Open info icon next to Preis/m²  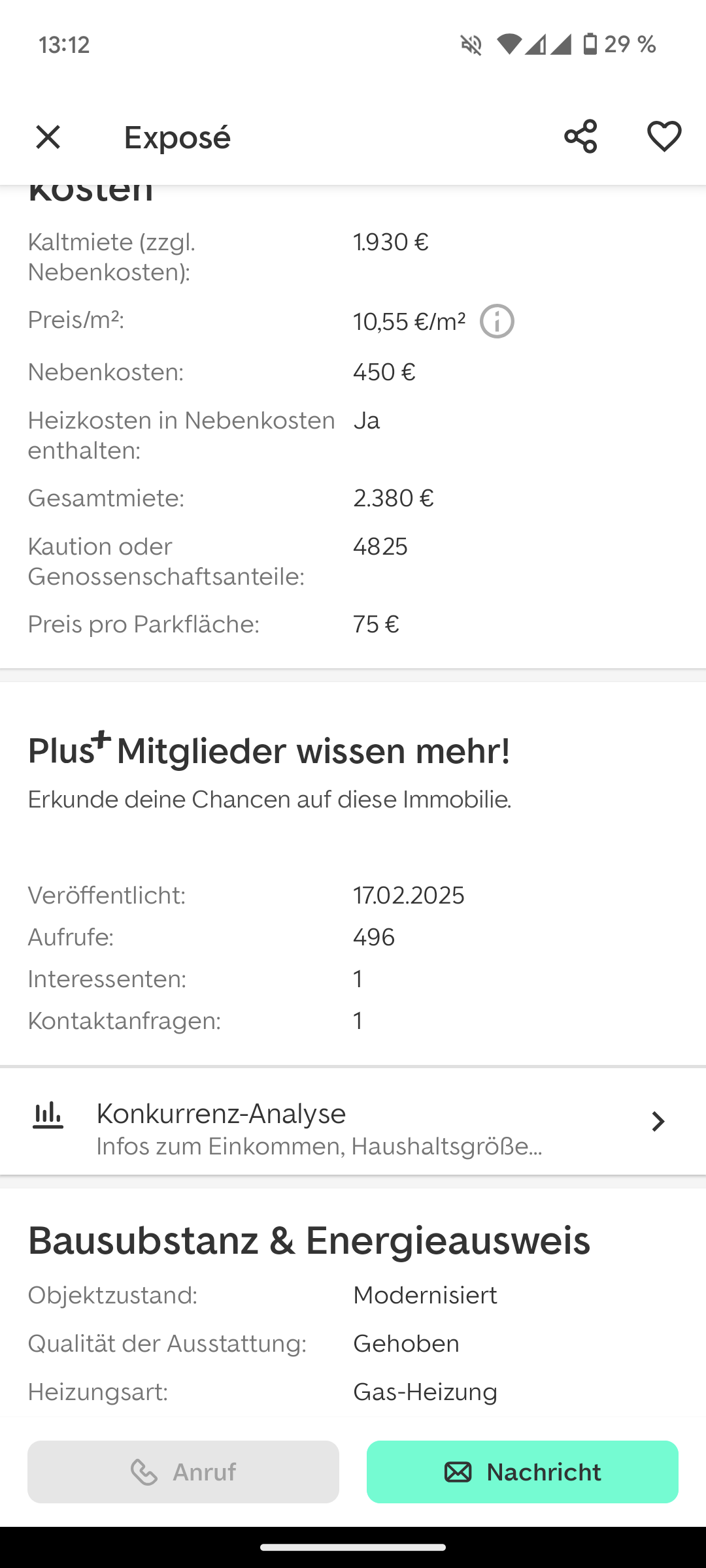click(x=497, y=321)
